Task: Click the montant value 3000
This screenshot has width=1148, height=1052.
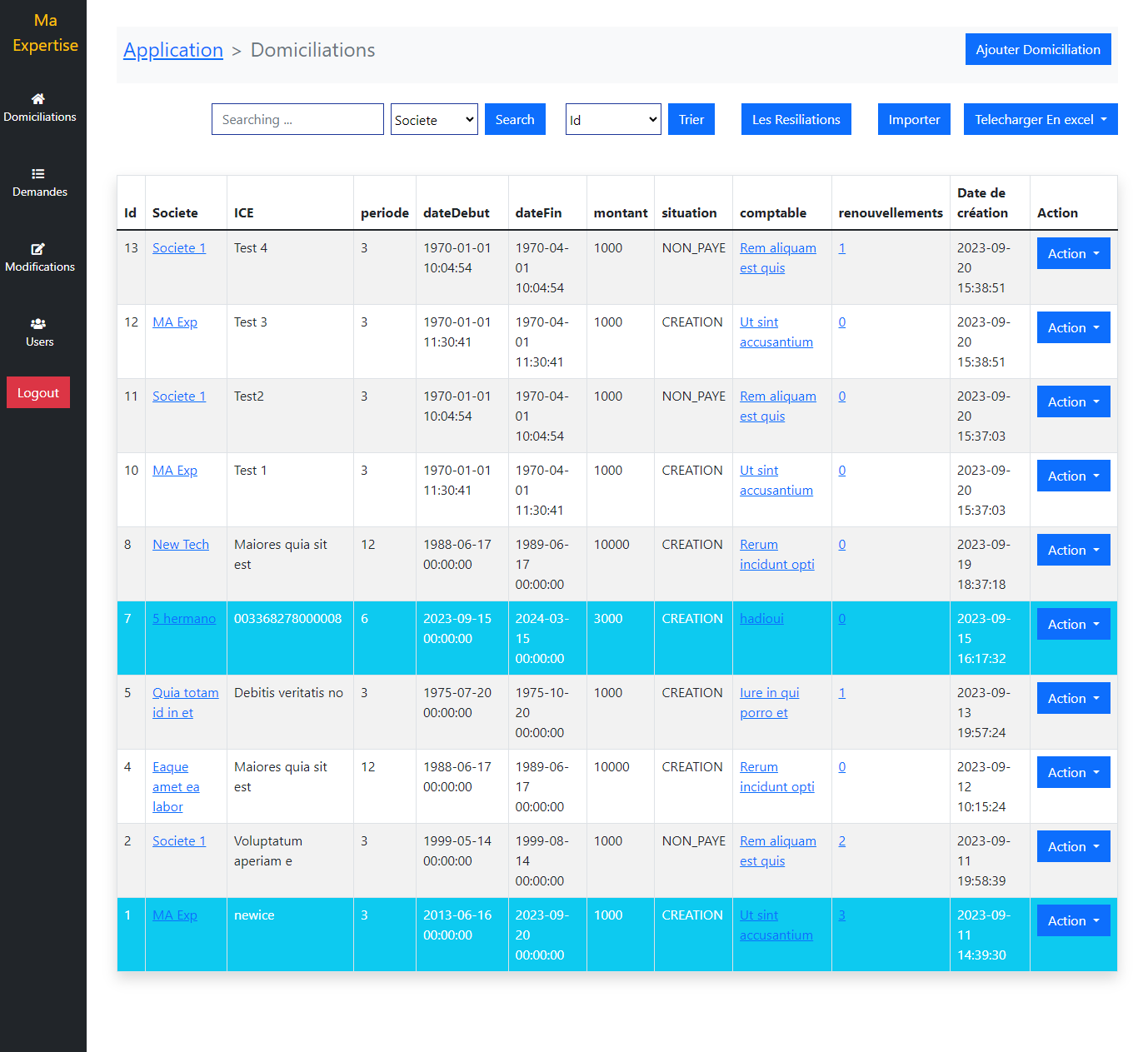Action: click(x=608, y=619)
